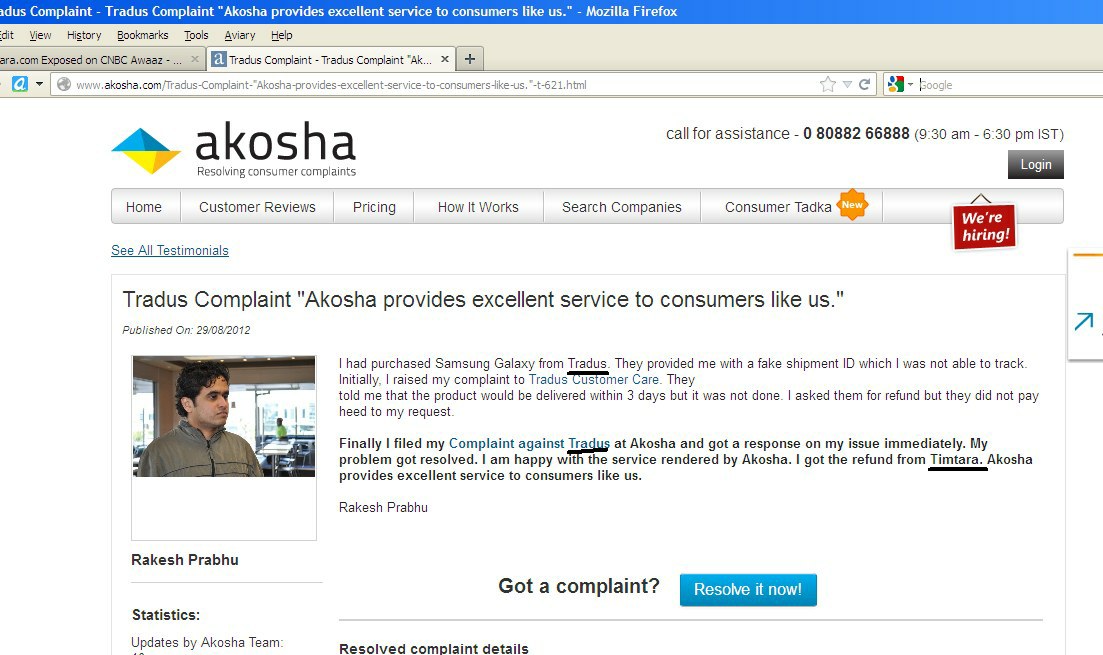Open Customer Reviews navigation item
1103x655 pixels.
point(257,207)
